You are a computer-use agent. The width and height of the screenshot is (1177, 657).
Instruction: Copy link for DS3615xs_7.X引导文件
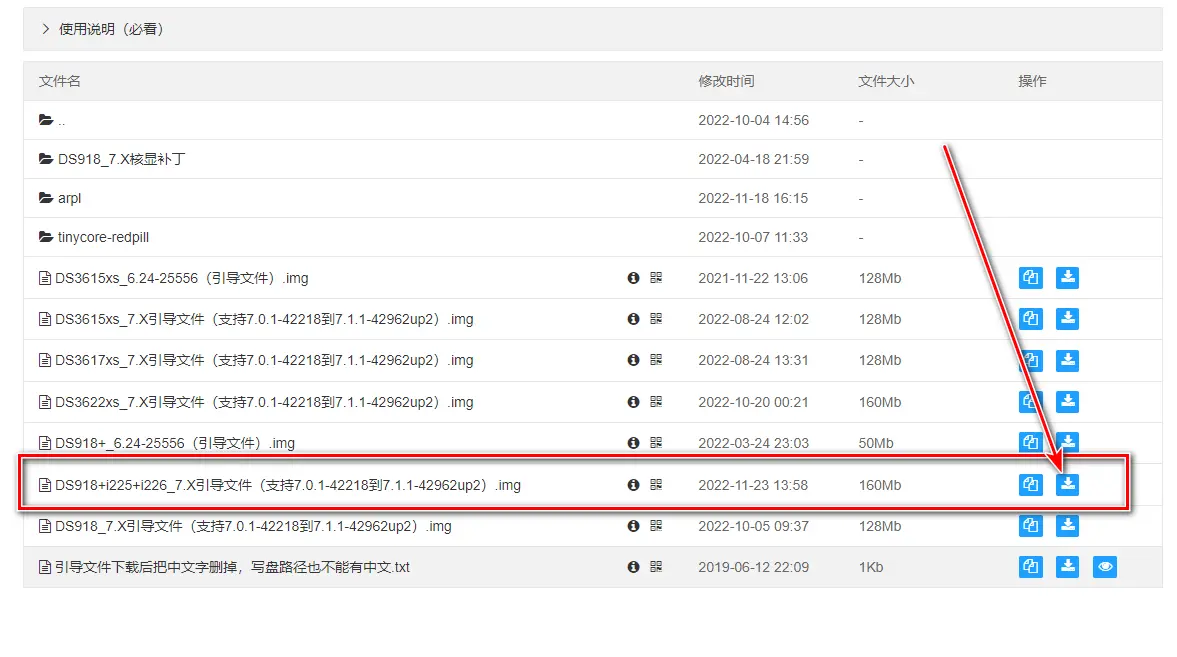tap(1031, 319)
